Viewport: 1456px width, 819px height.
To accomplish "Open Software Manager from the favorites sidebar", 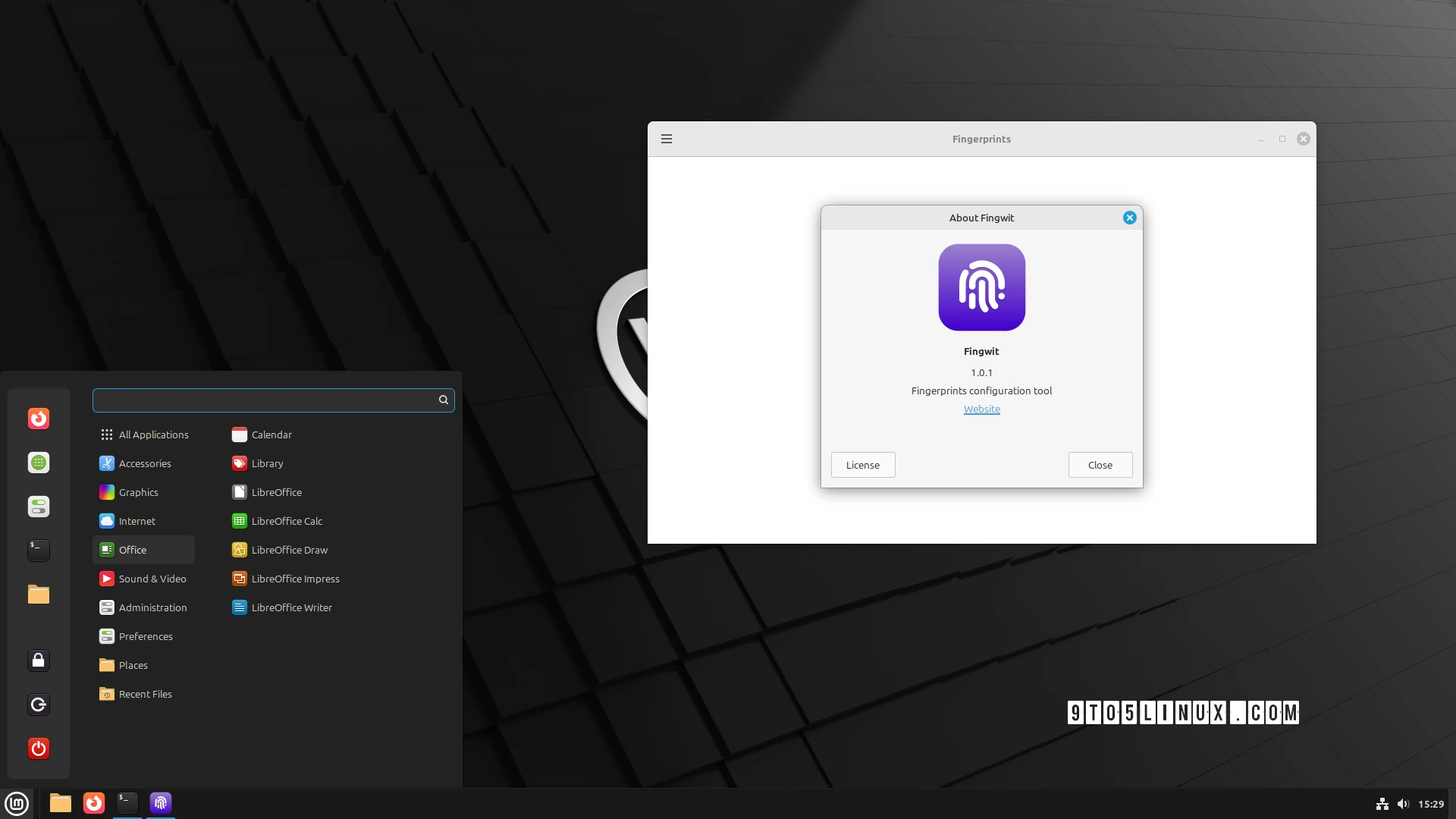I will coord(39,463).
